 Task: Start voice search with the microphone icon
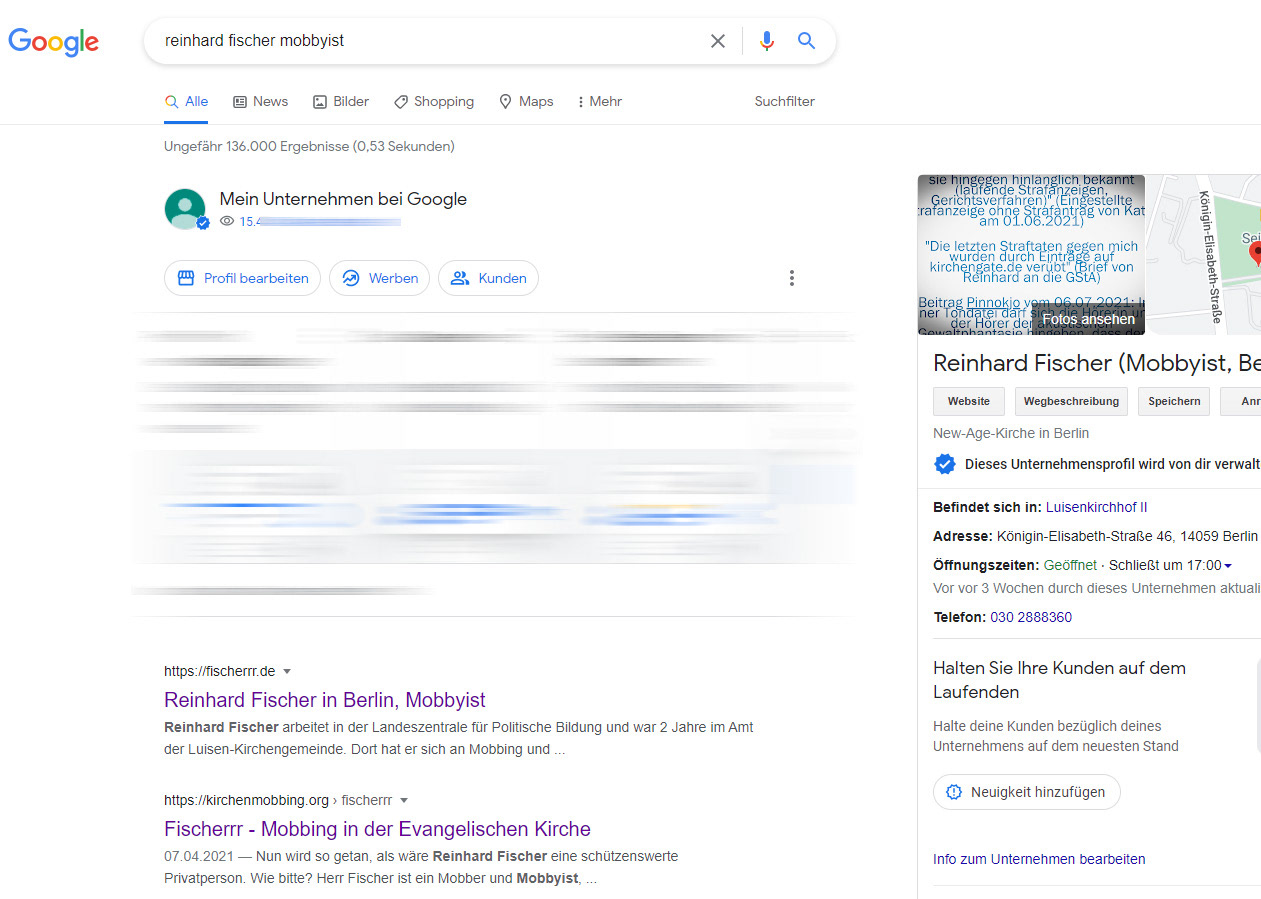coord(767,41)
